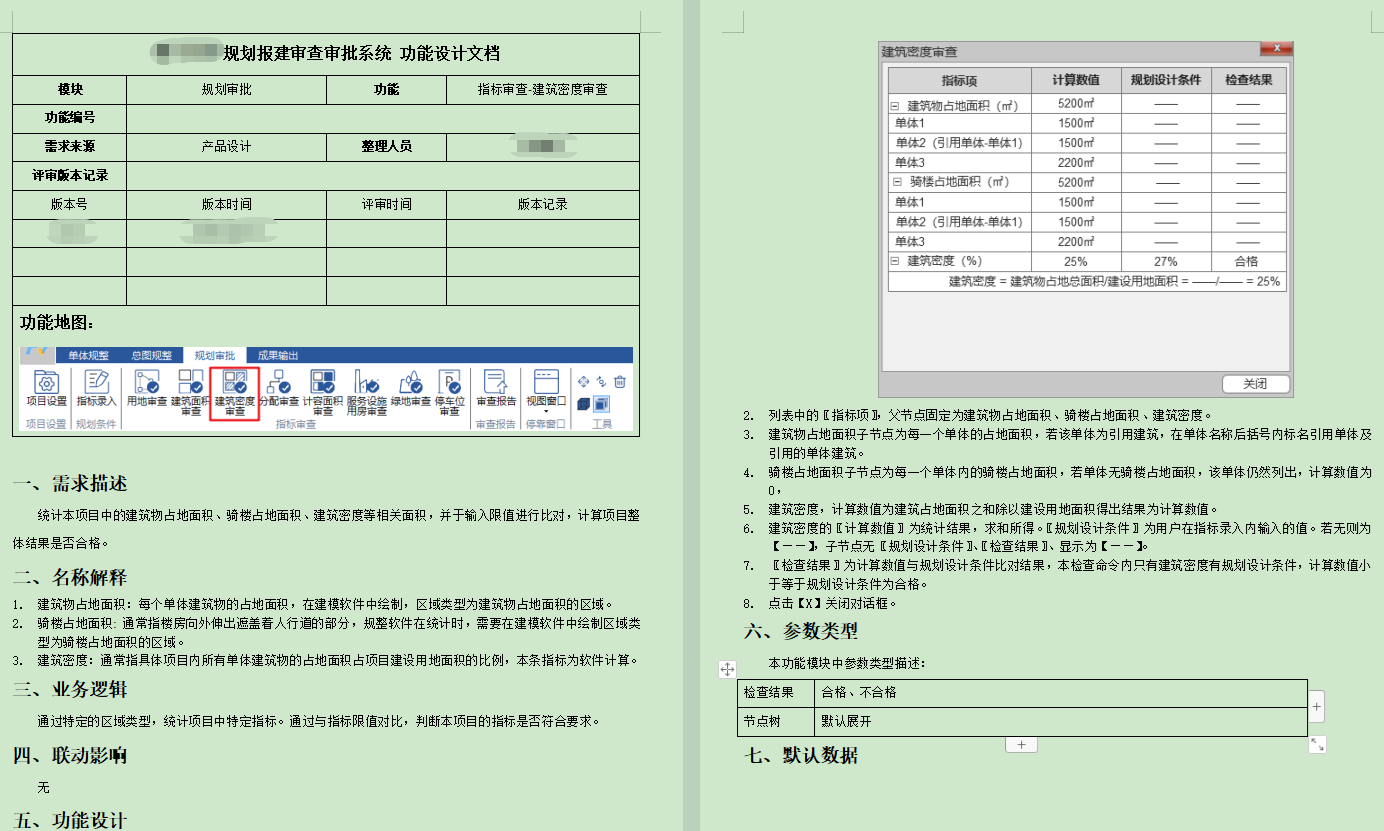The height and width of the screenshot is (831, 1384).
Task: Click list item 8 点击【X】关闭对话框
Action: click(x=820, y=604)
